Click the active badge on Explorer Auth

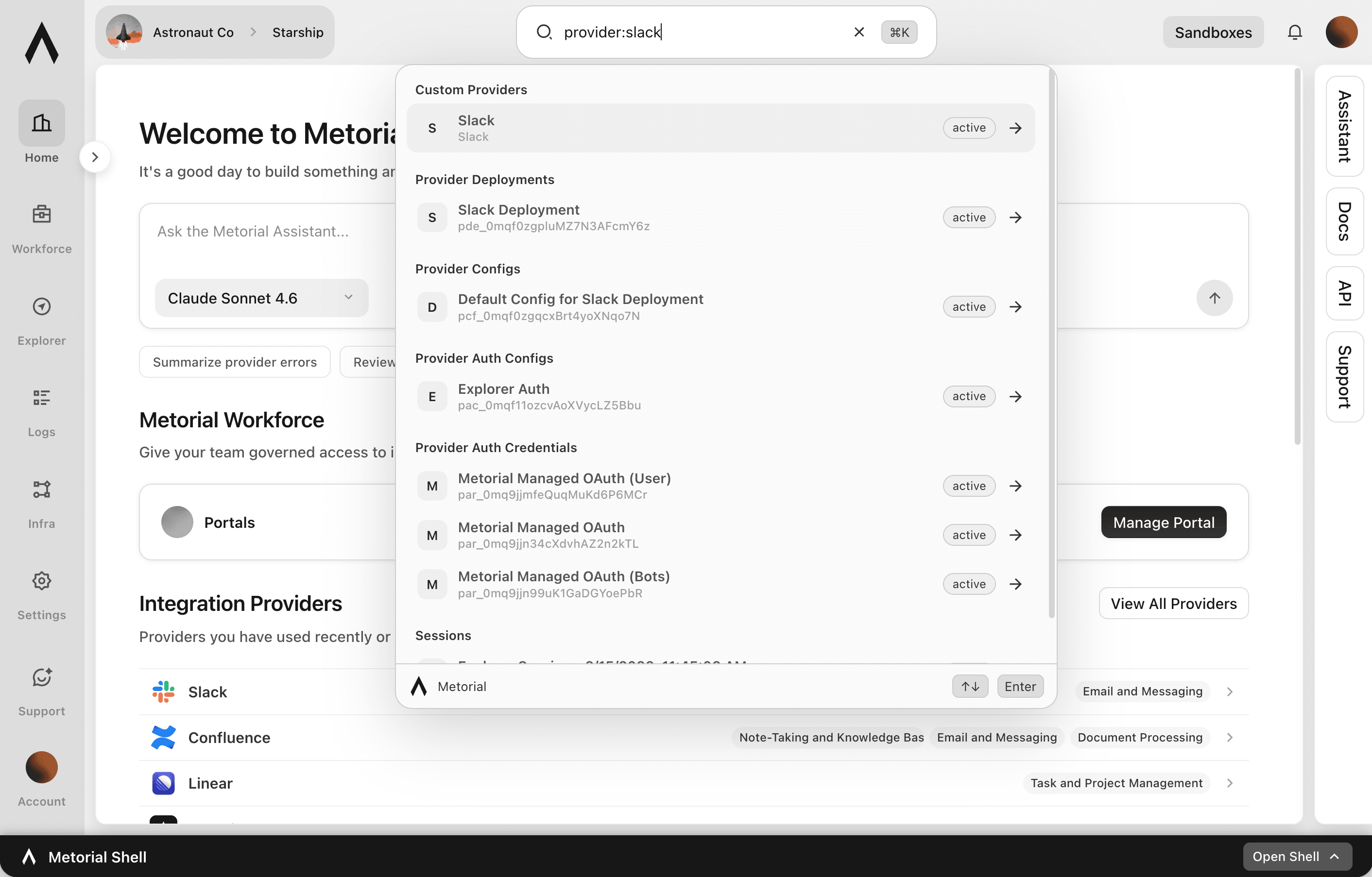tap(969, 396)
